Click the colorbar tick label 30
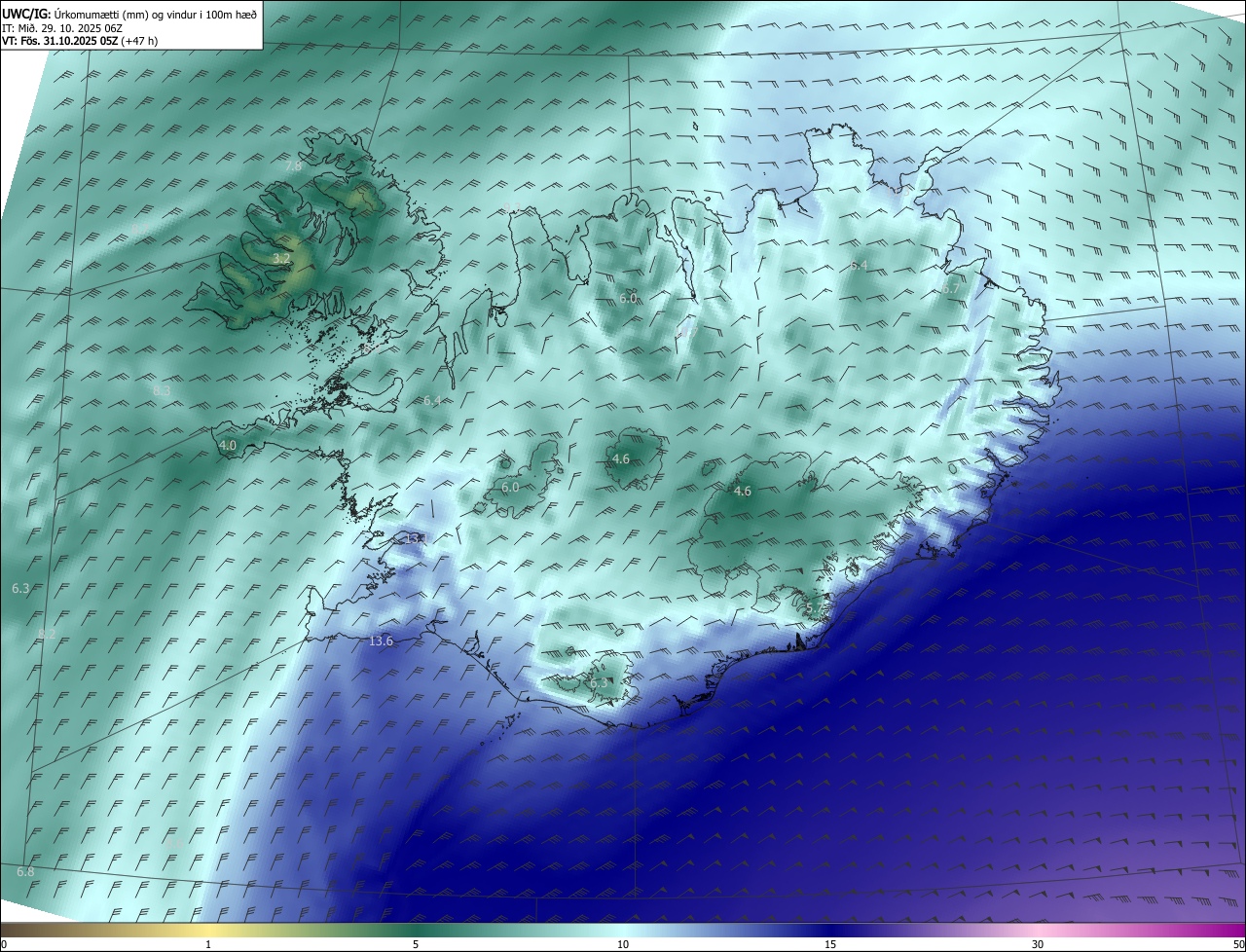The width and height of the screenshot is (1246, 952). (x=1038, y=944)
